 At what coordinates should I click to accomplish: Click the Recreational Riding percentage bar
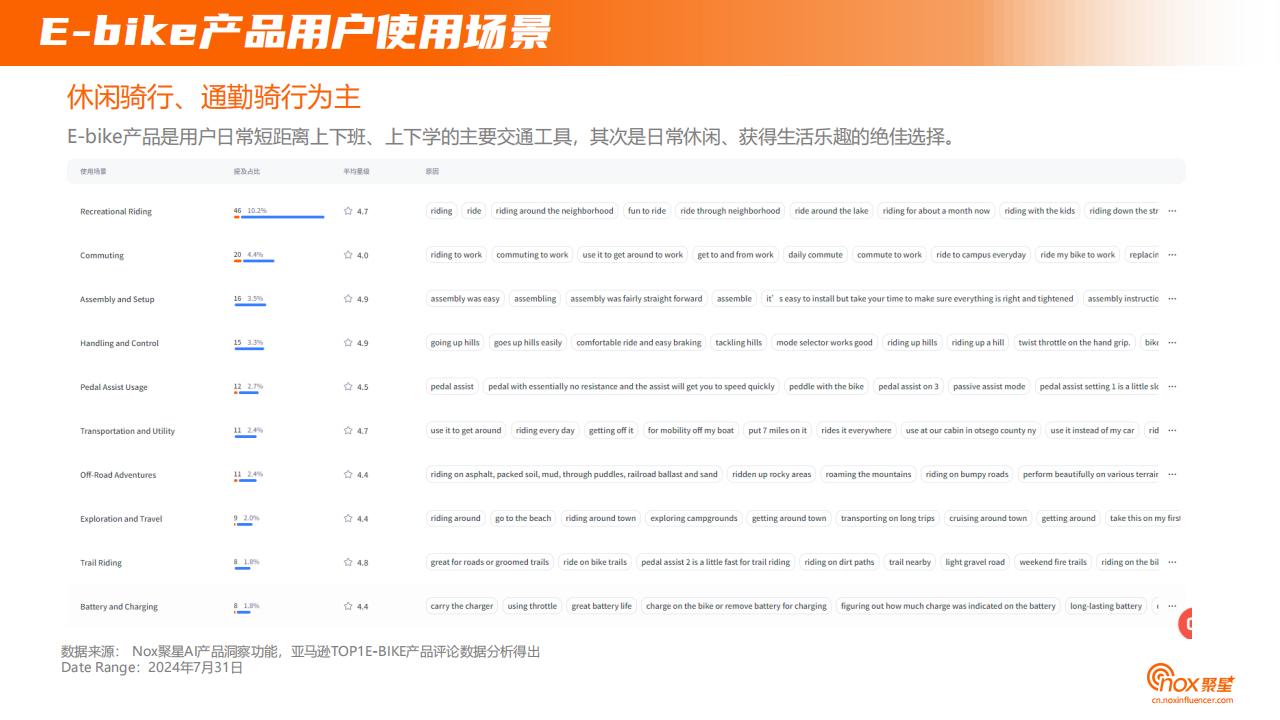[279, 217]
